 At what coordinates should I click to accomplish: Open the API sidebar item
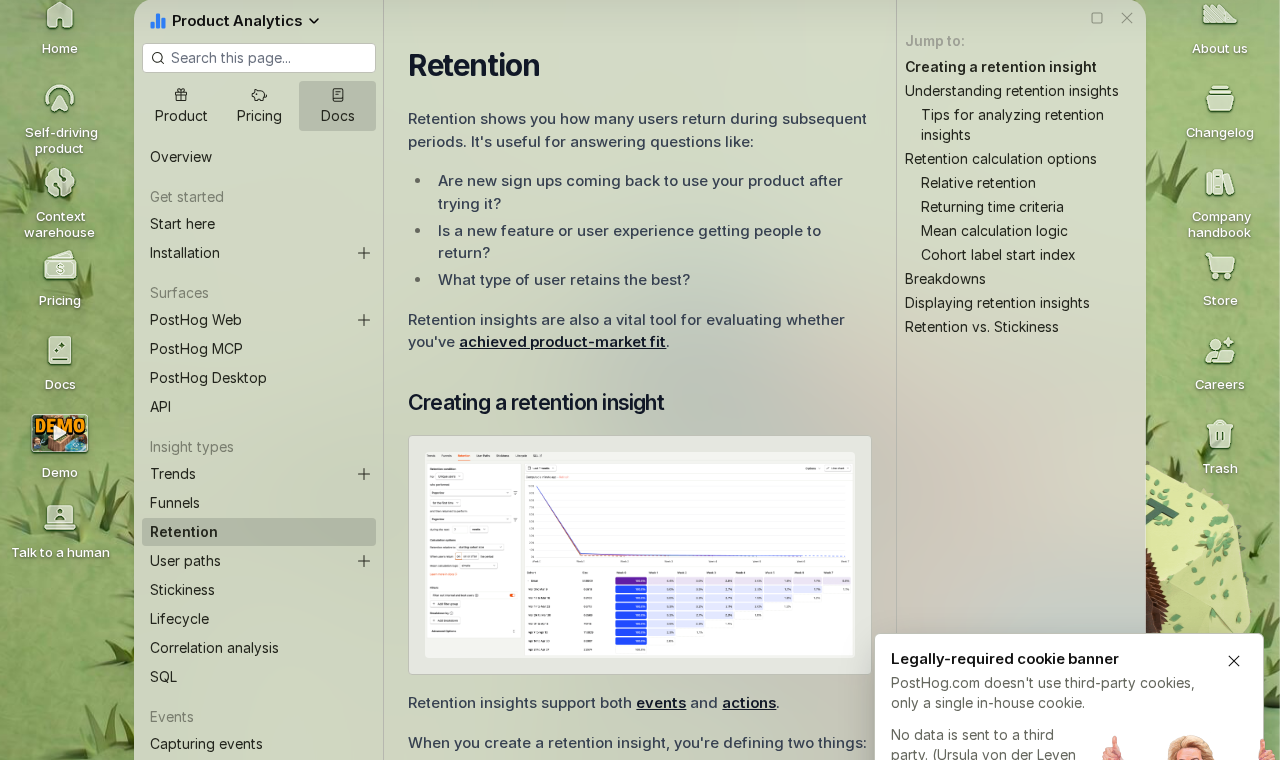(259, 407)
